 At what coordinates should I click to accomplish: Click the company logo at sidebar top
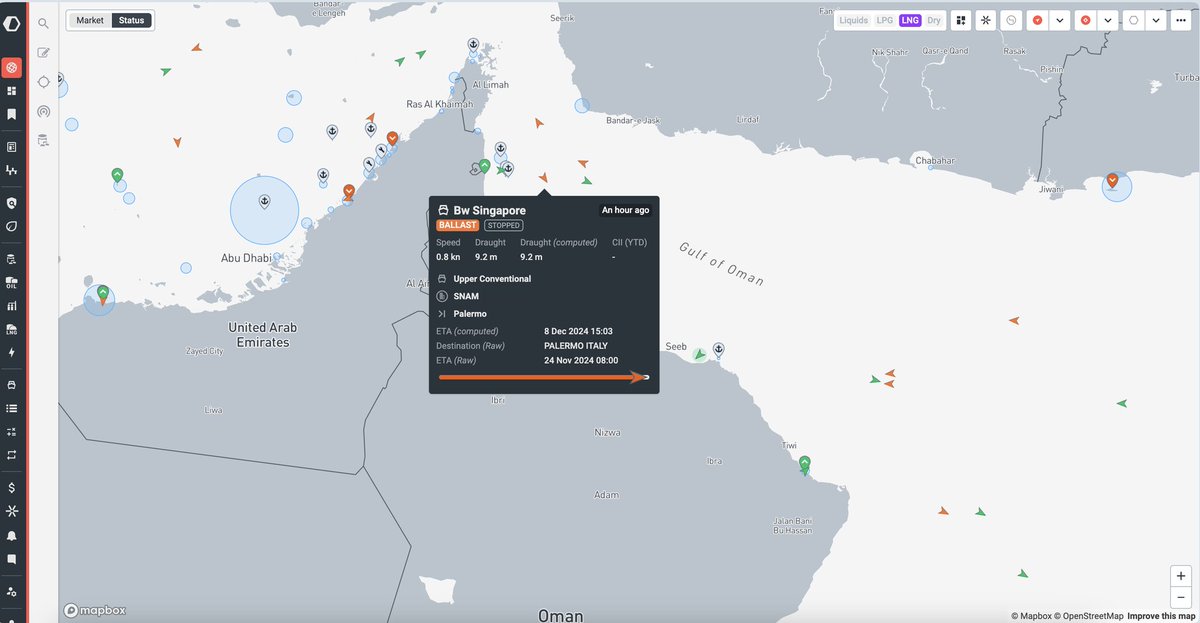12,22
